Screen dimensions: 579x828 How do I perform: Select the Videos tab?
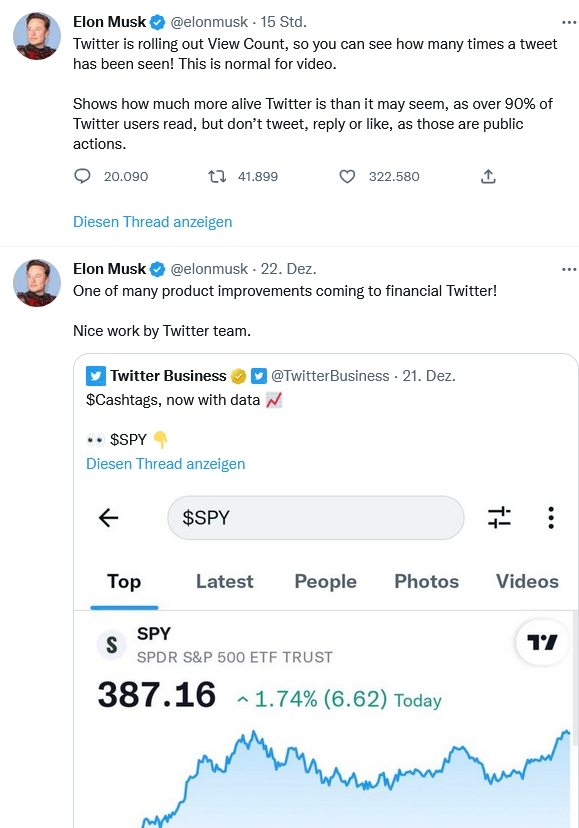[x=527, y=581]
